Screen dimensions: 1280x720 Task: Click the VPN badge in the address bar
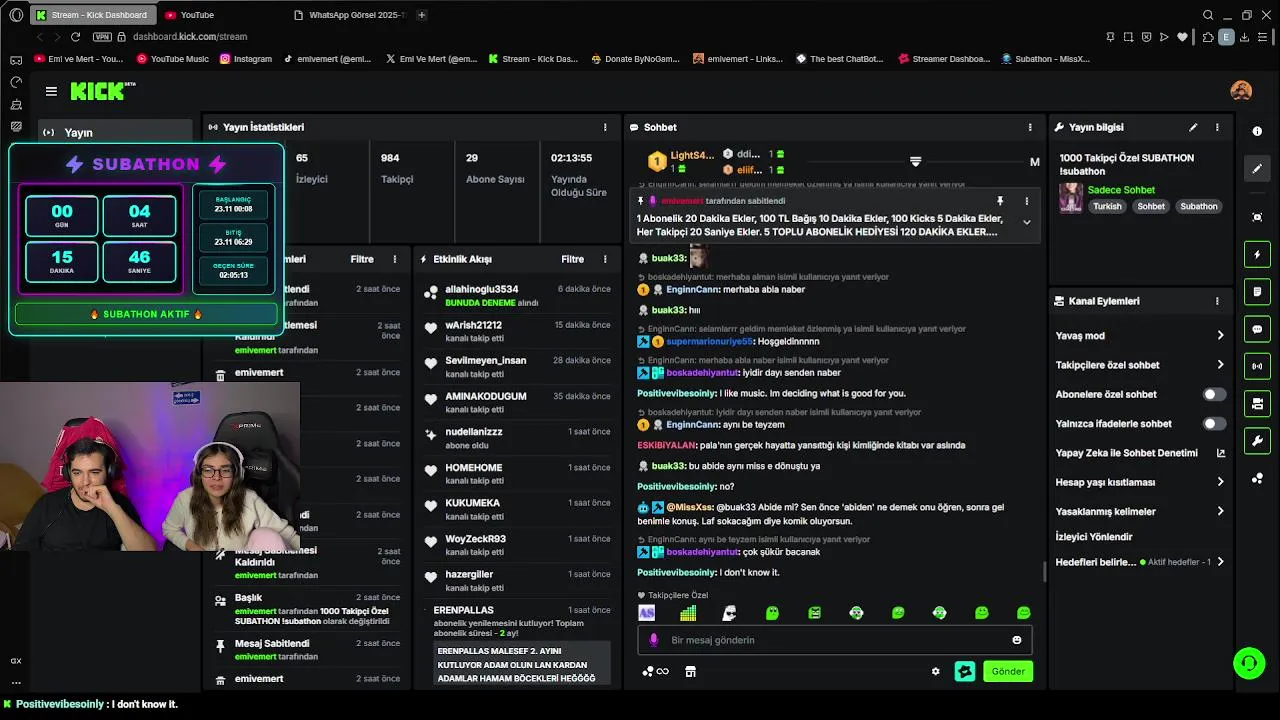[102, 37]
